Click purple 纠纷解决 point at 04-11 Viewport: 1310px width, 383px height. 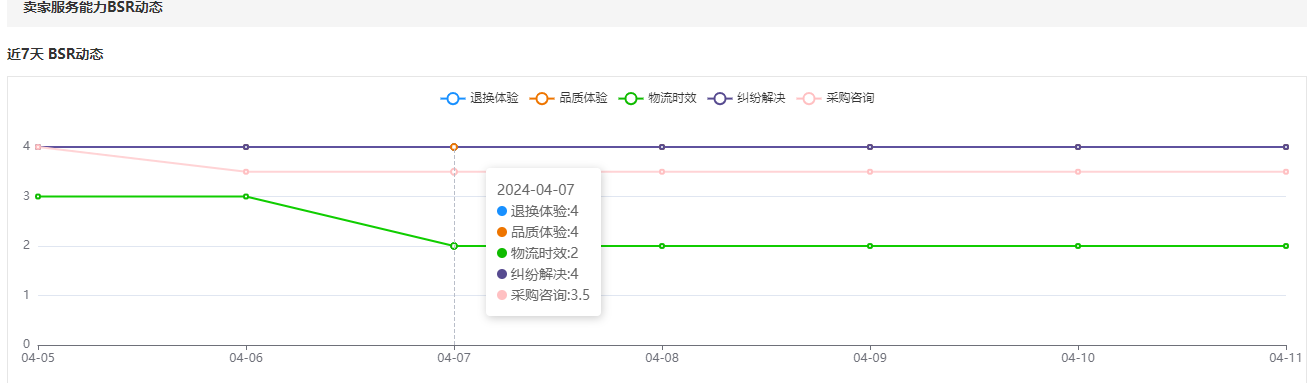1286,147
